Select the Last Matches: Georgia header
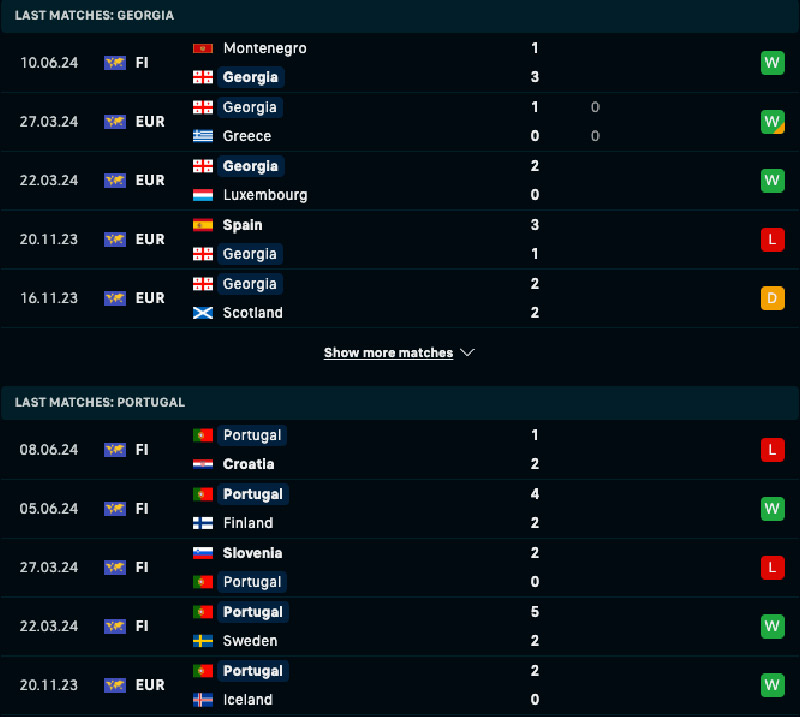Image resolution: width=800 pixels, height=717 pixels. click(x=94, y=15)
